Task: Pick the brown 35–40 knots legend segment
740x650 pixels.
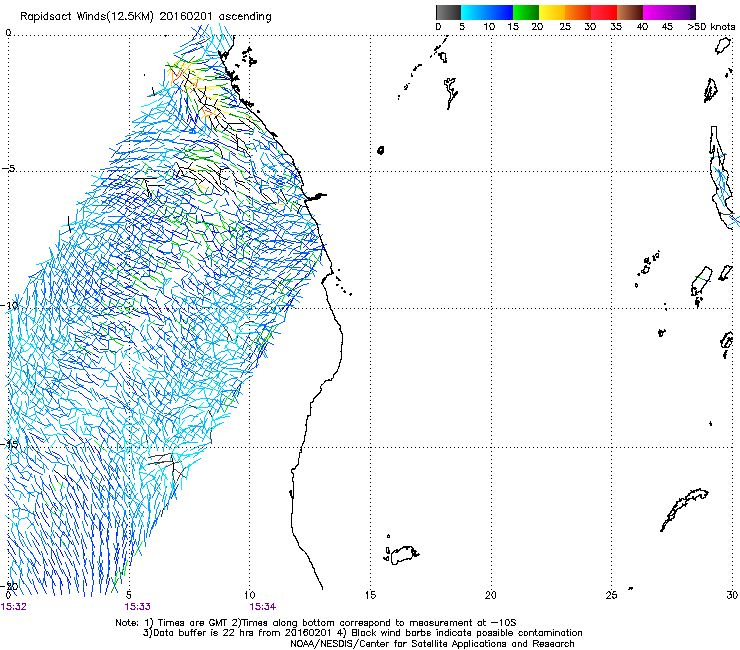Action: click(630, 12)
